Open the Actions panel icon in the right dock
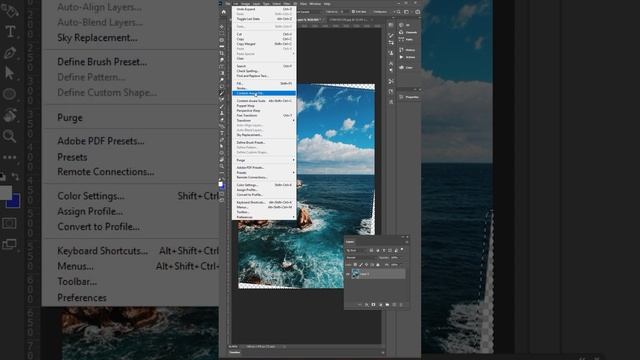Viewport: 640px width, 360px height. click(401, 57)
